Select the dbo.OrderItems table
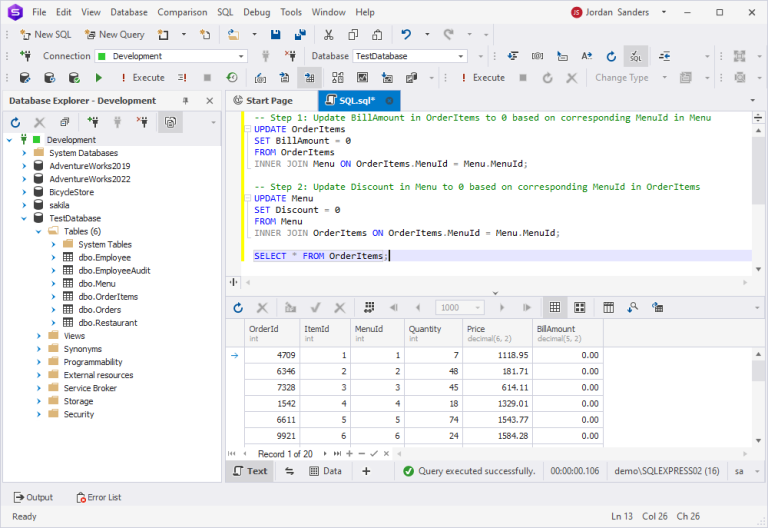 click(x=108, y=297)
